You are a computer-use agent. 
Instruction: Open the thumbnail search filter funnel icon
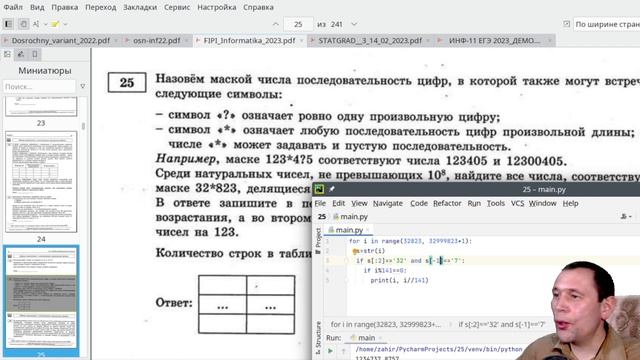click(83, 87)
